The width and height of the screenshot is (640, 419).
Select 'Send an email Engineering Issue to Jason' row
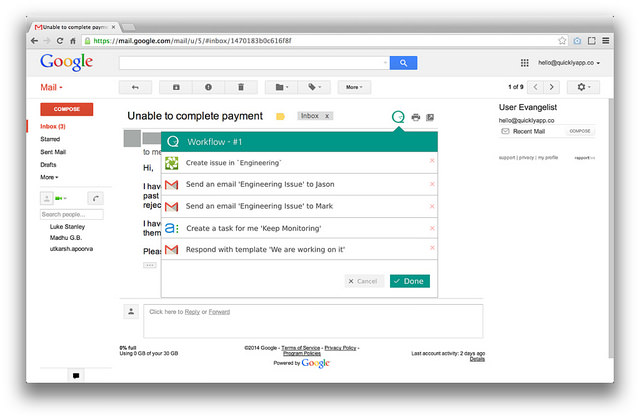pyautogui.click(x=299, y=184)
